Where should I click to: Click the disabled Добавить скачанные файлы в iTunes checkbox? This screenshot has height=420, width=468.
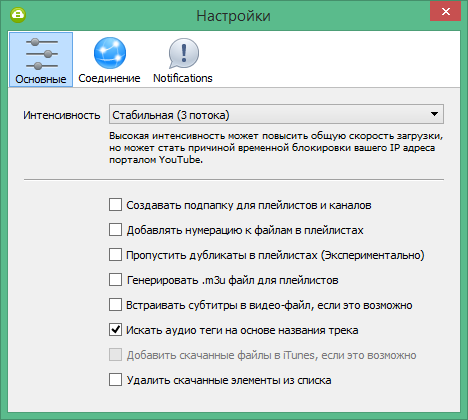115,355
